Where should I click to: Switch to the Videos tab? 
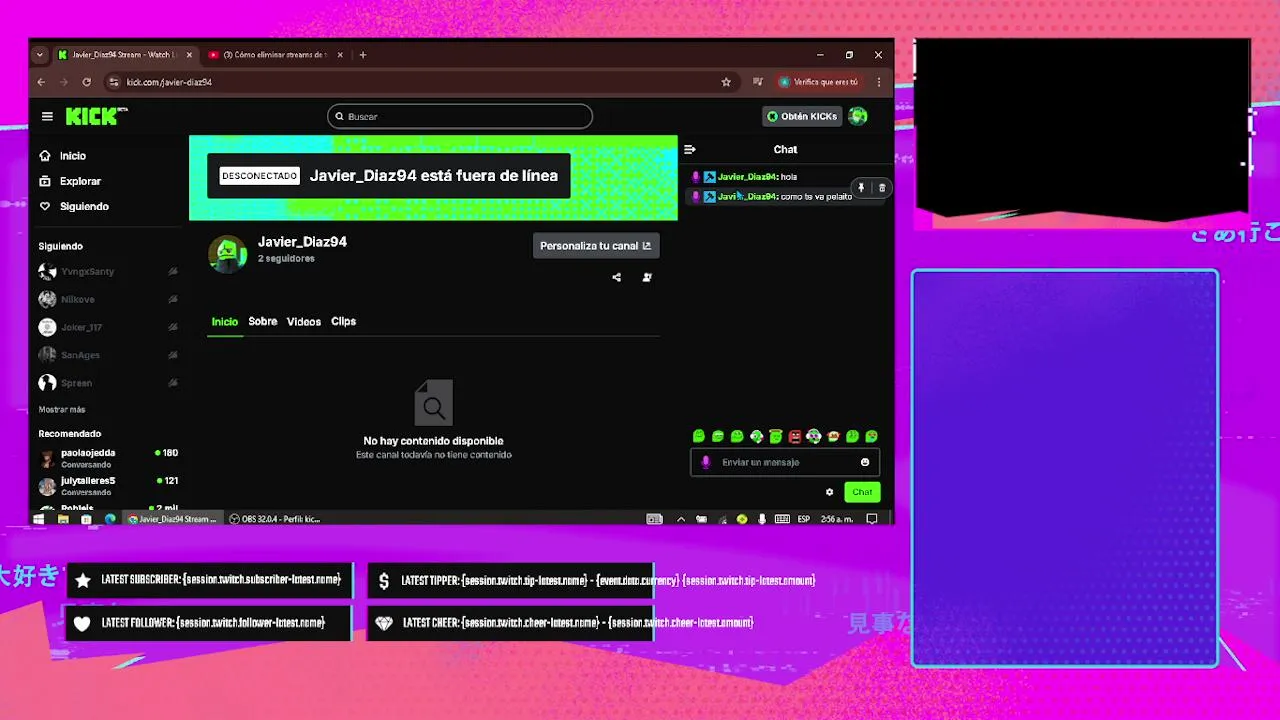click(x=304, y=321)
